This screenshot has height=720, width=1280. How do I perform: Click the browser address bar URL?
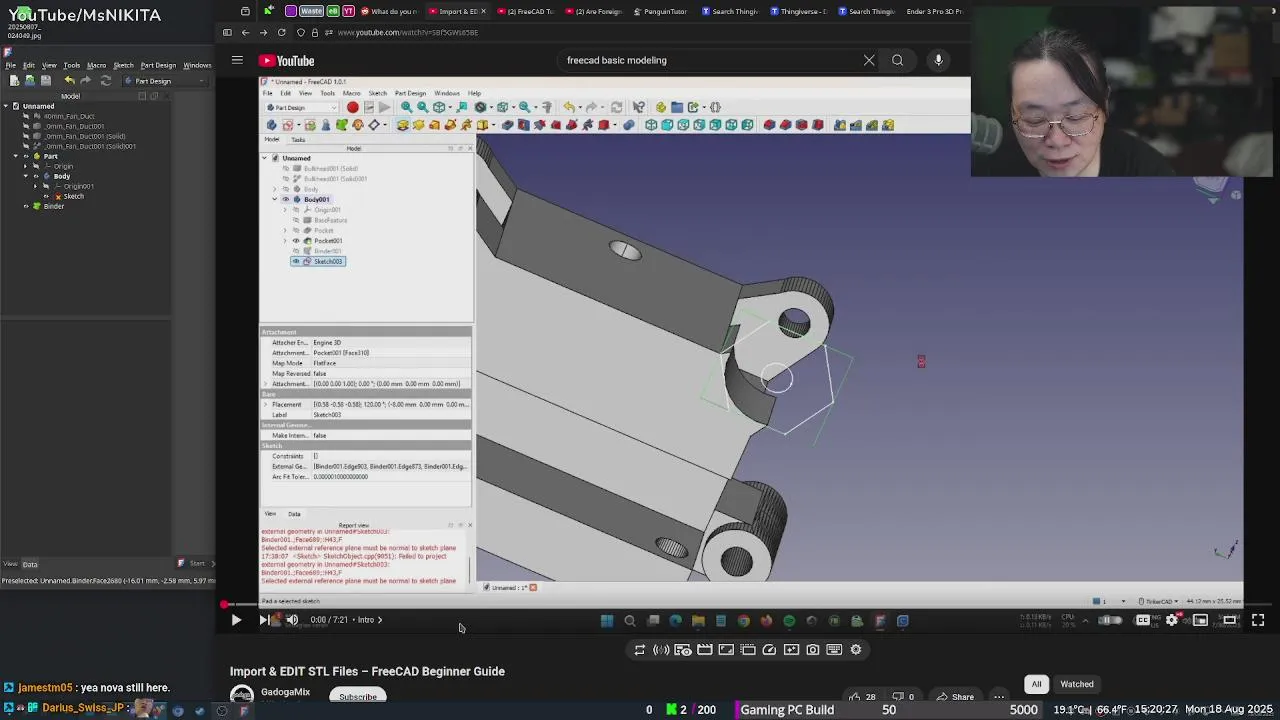click(x=408, y=32)
